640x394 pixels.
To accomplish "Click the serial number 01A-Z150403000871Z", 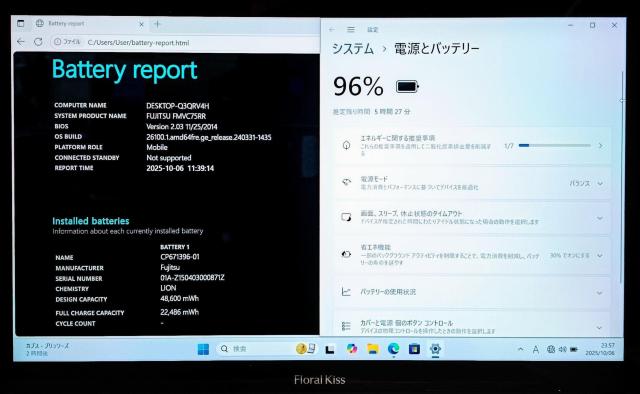I will coord(192,278).
